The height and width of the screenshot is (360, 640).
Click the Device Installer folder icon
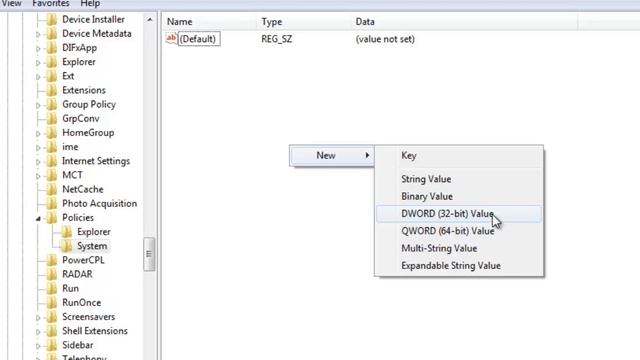(52, 20)
